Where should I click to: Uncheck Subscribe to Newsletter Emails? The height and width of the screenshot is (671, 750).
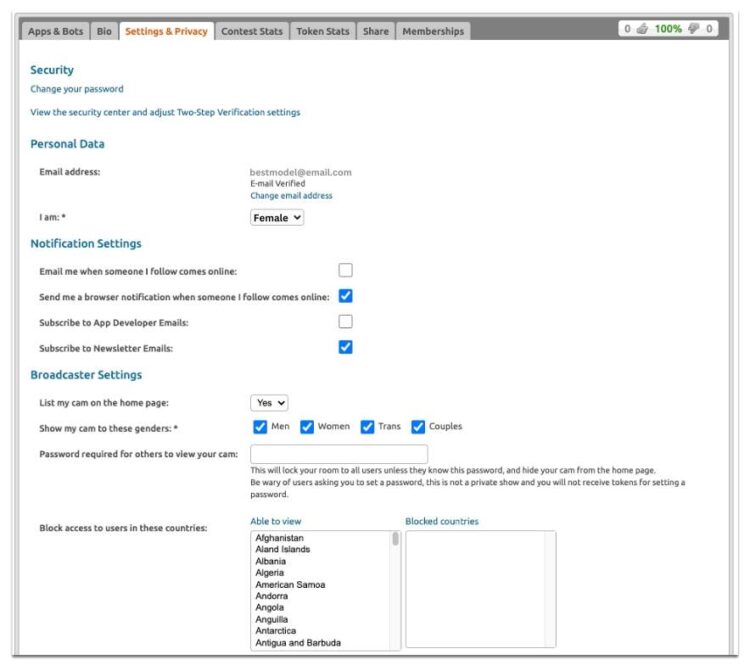345,347
